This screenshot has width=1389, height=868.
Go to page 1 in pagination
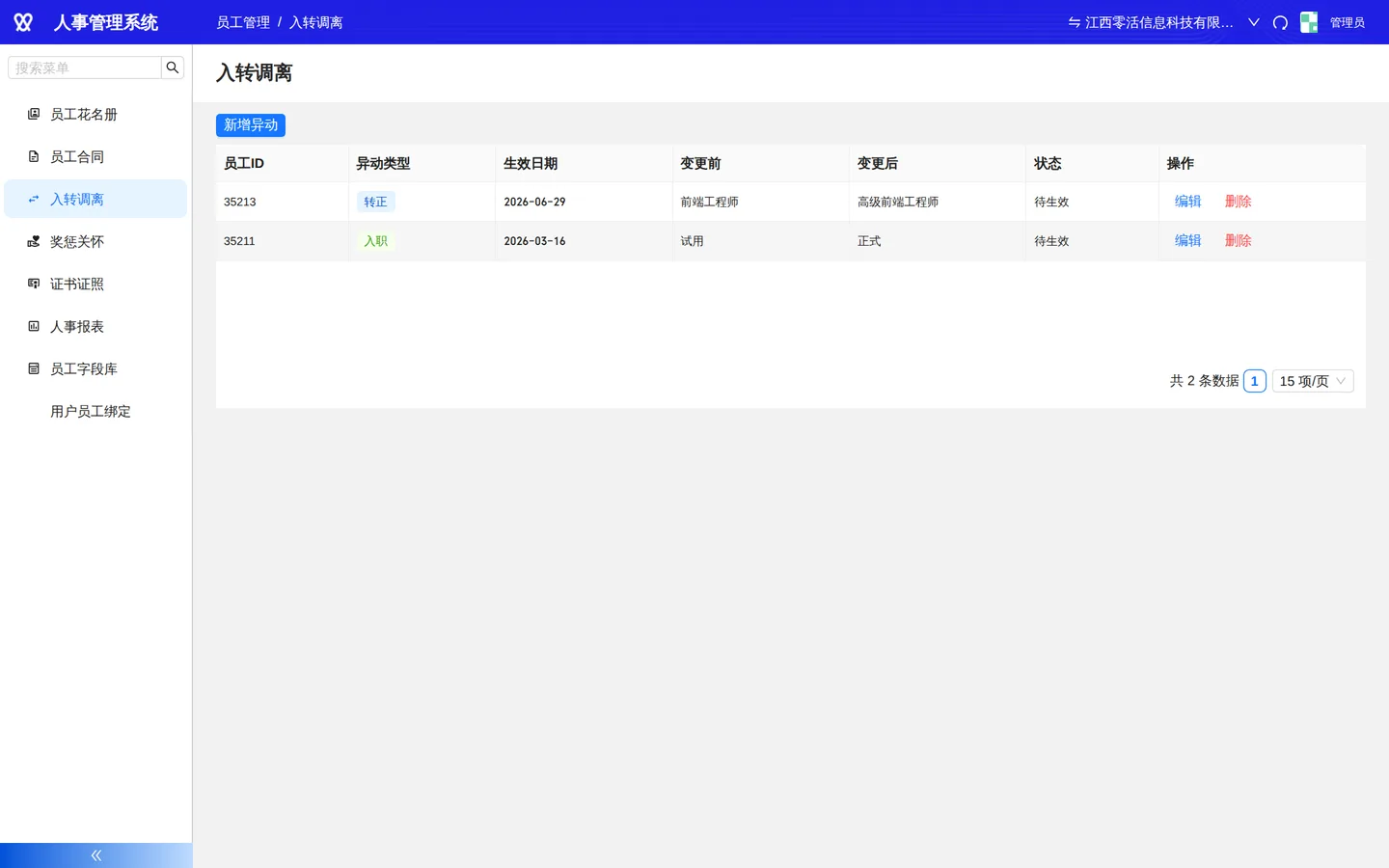1254,381
